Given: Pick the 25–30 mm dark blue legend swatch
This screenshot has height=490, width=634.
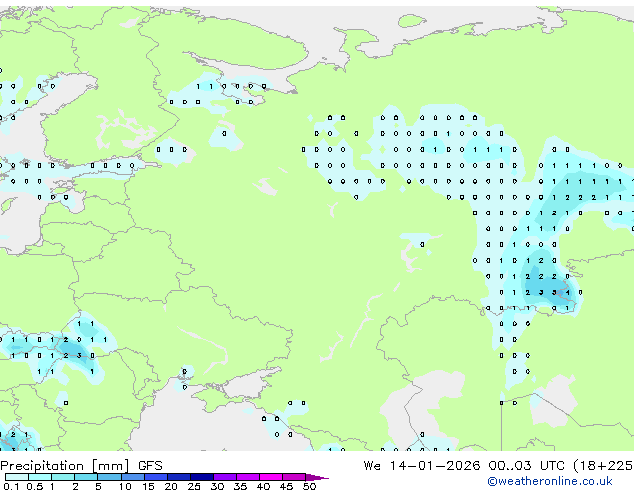Looking at the screenshot, I should point(202,477).
